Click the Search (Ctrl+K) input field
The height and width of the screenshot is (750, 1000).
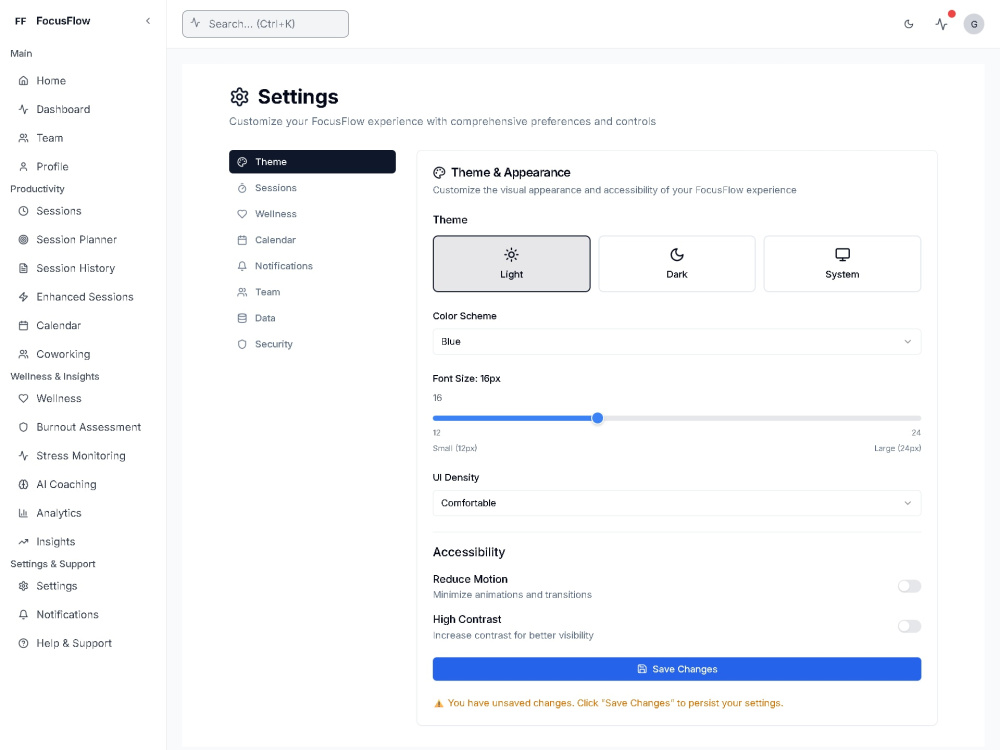265,24
